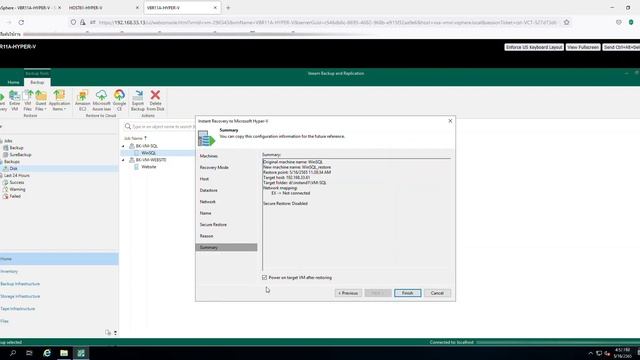The width and height of the screenshot is (640, 360).
Task: Open Backup under Jobs in tree
Action: (16, 148)
